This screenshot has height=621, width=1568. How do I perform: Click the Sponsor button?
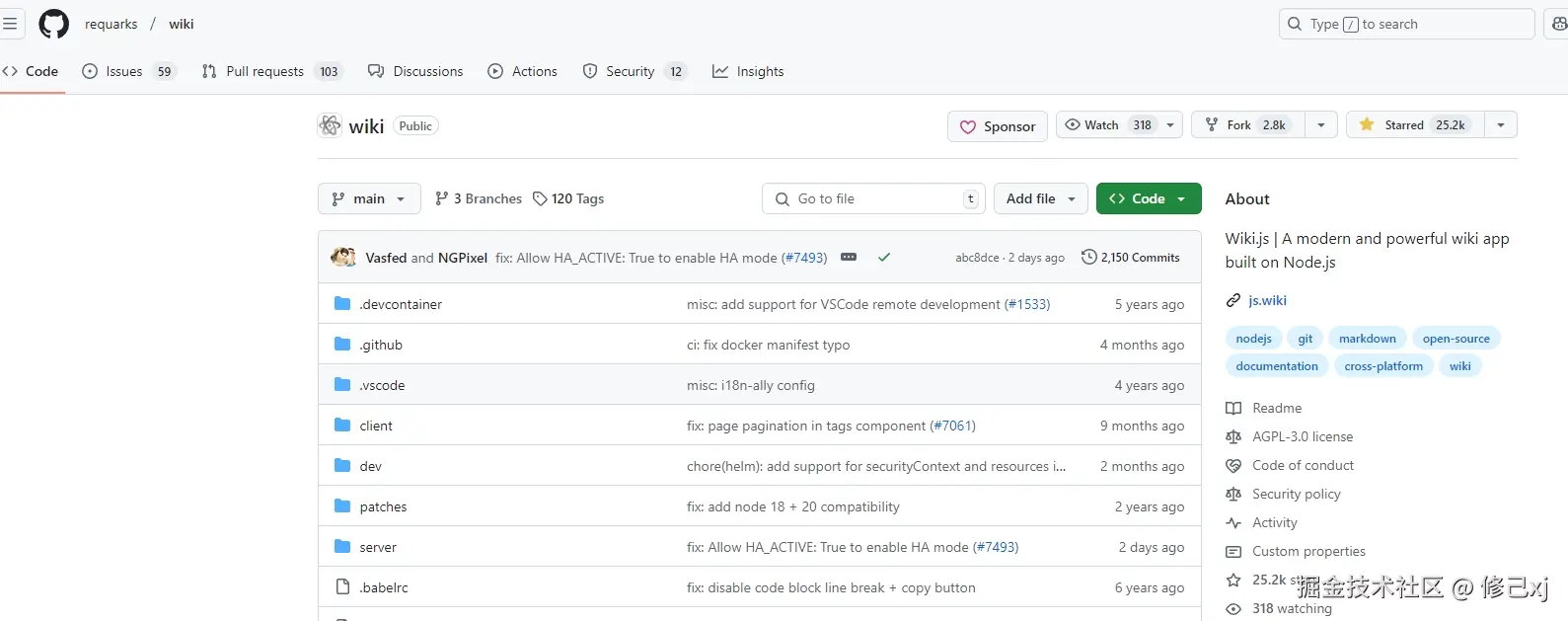[x=998, y=126]
